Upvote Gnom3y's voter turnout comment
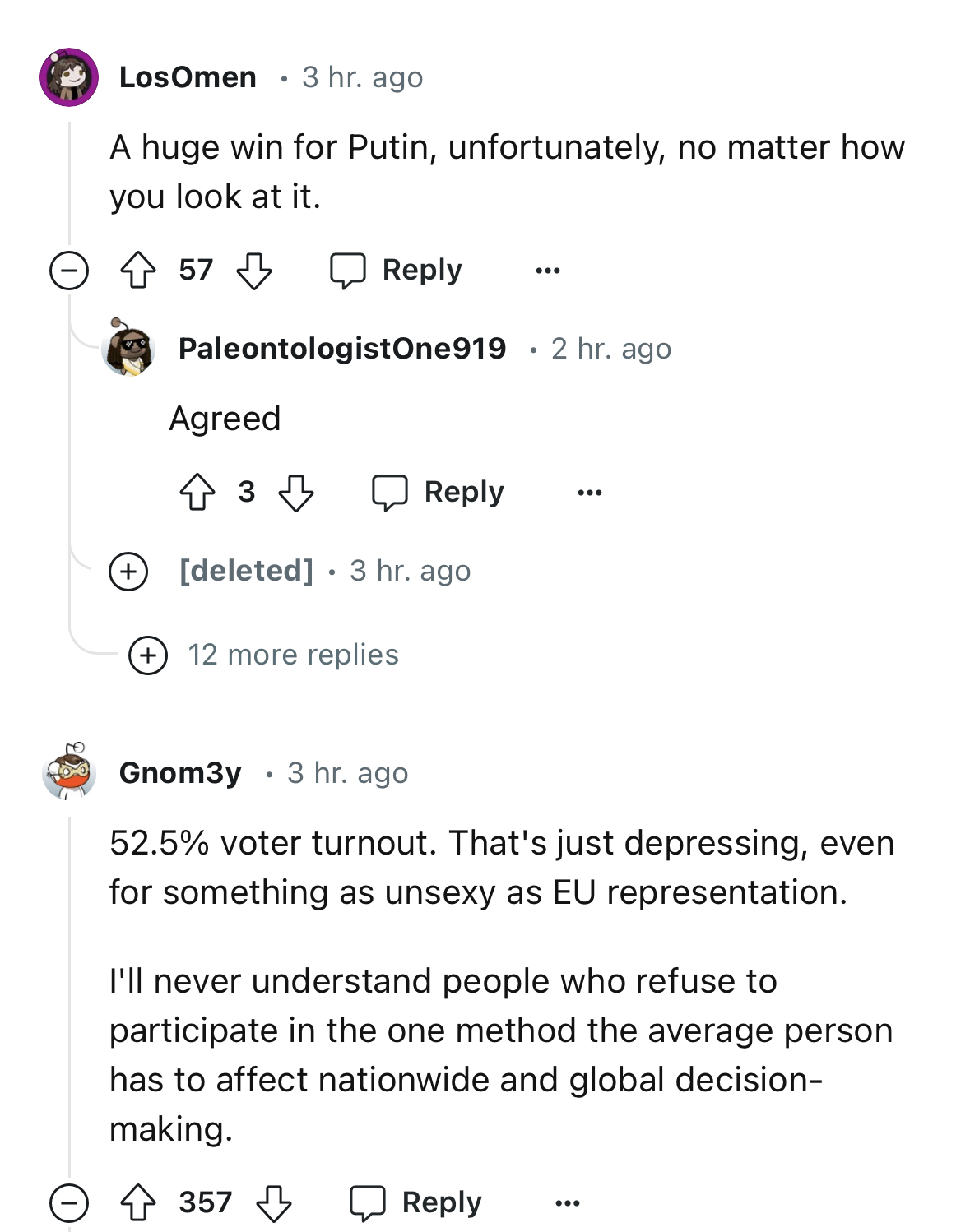The height and width of the screenshot is (1232, 970). point(138,1203)
